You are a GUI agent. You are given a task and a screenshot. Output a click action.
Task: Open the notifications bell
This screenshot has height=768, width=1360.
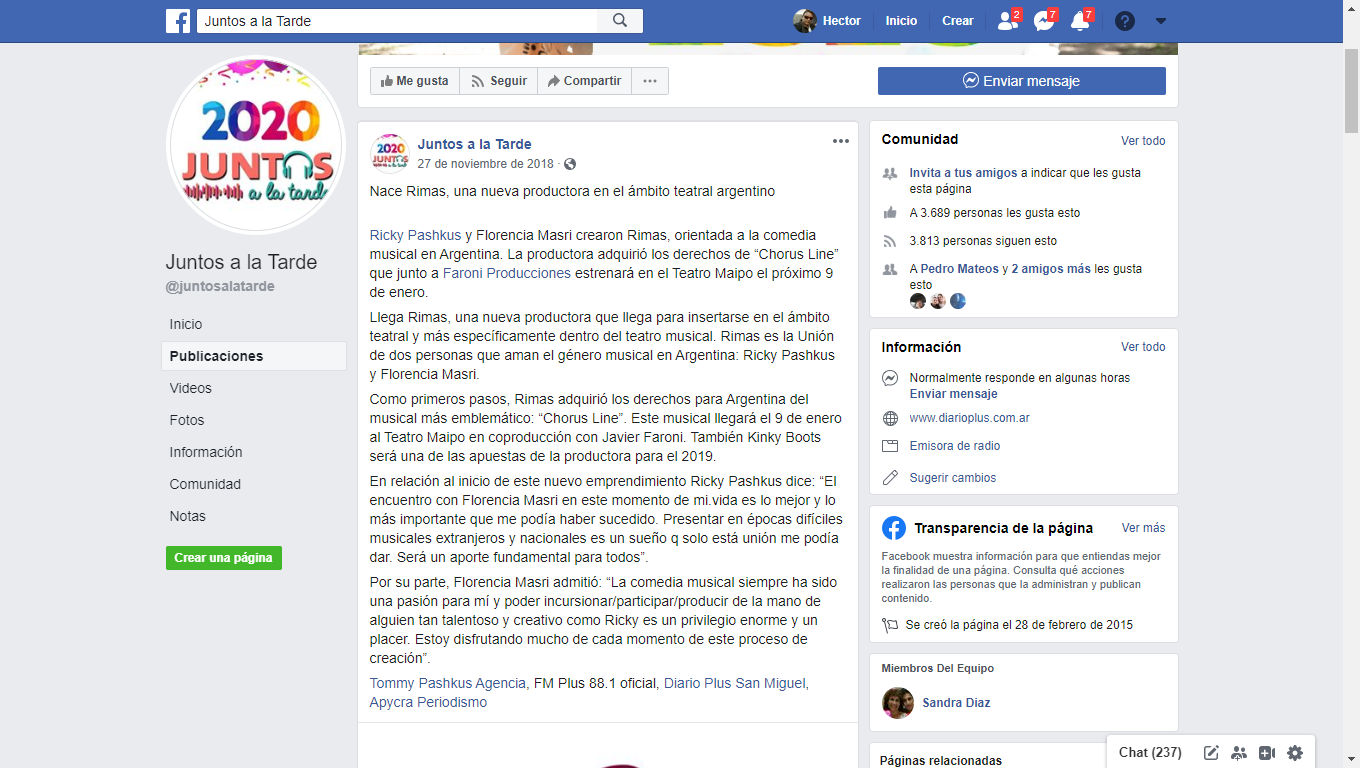(x=1081, y=20)
